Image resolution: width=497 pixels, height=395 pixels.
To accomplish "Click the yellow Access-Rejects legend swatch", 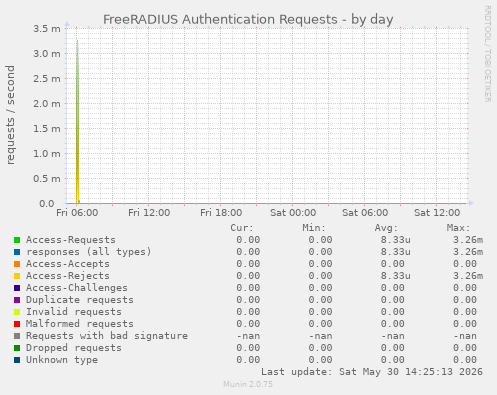I will (17, 276).
